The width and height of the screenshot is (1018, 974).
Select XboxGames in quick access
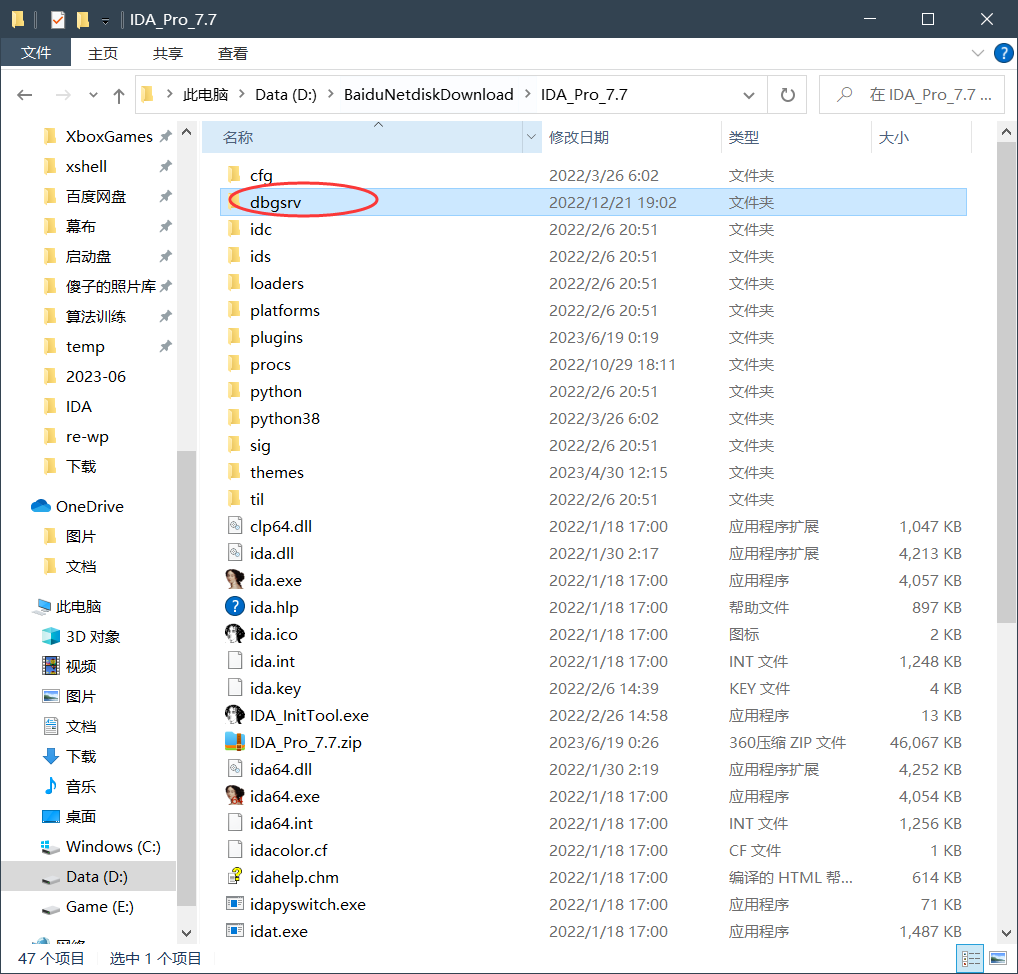[108, 136]
